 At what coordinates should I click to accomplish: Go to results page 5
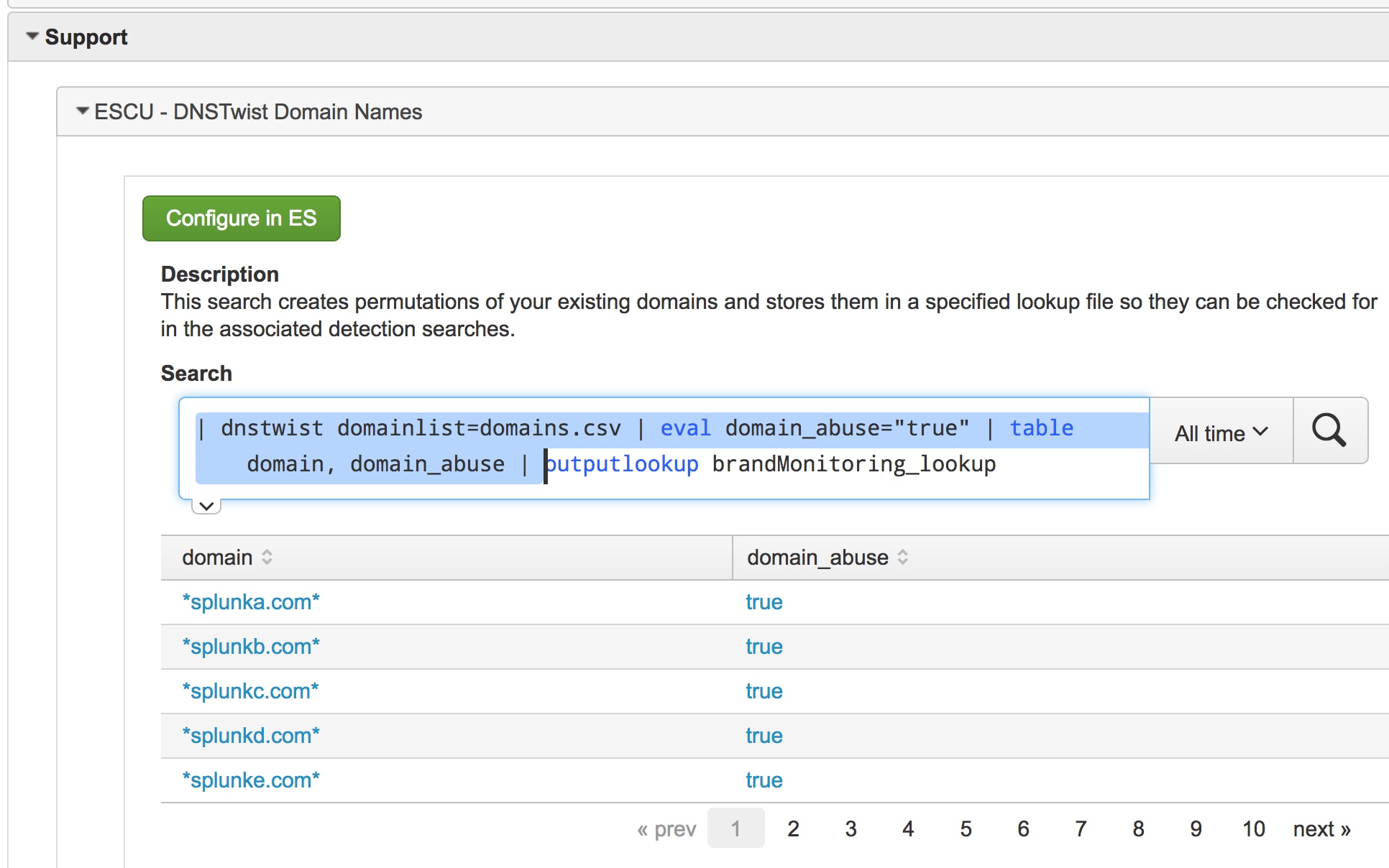point(966,828)
